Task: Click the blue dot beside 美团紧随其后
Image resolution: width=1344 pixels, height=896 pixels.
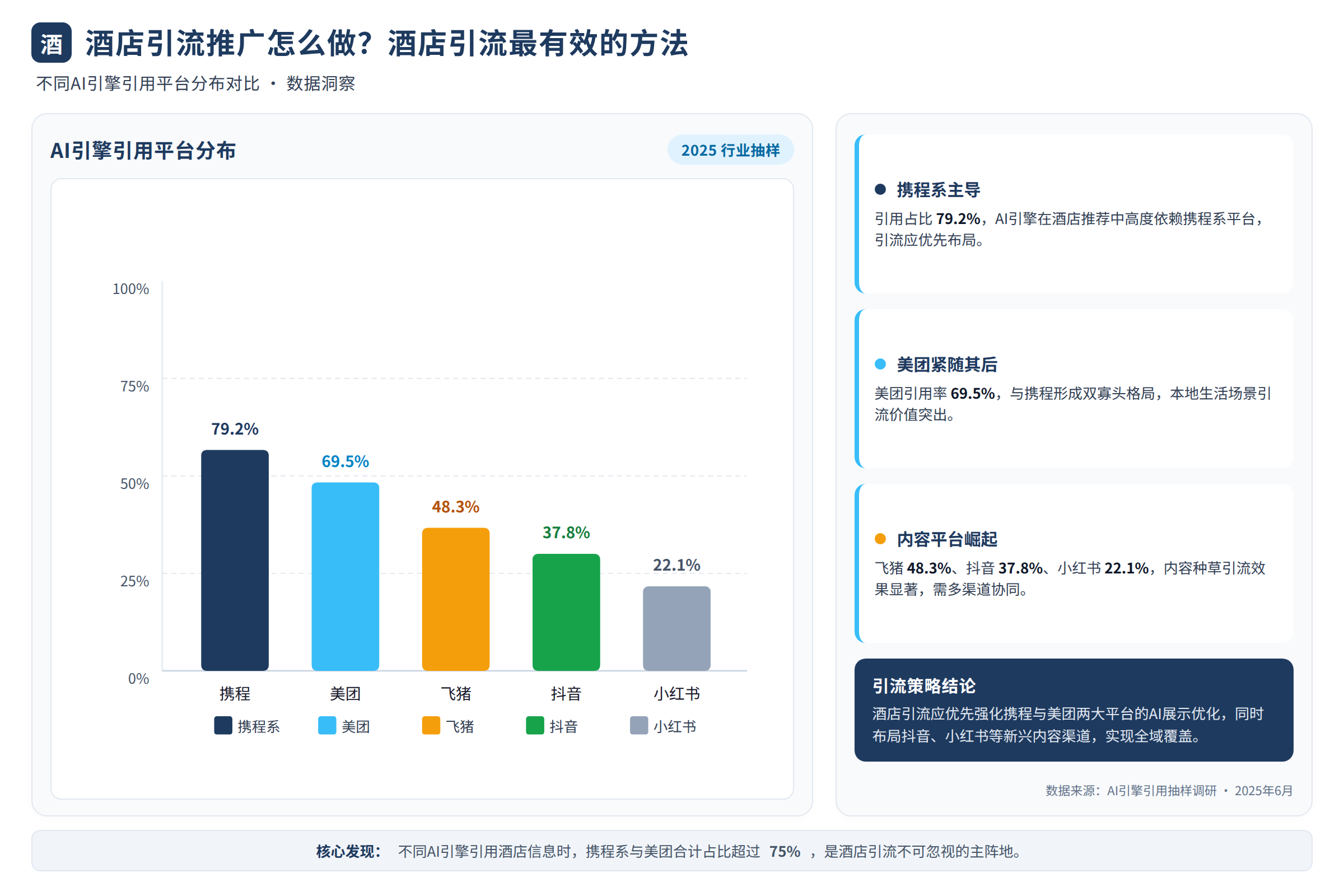Action: coord(880,364)
